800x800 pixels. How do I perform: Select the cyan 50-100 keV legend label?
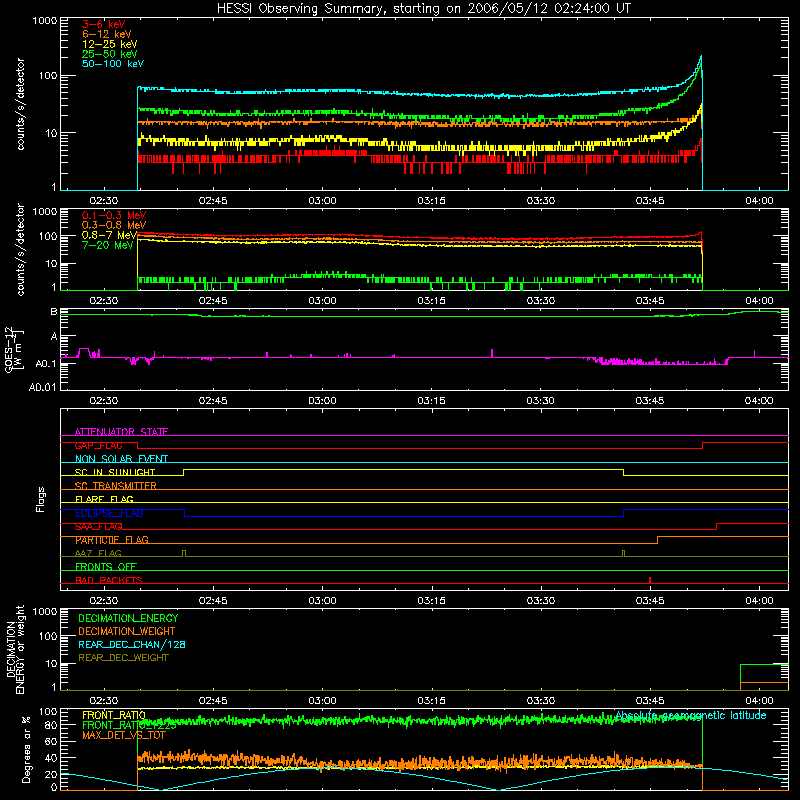coord(113,64)
